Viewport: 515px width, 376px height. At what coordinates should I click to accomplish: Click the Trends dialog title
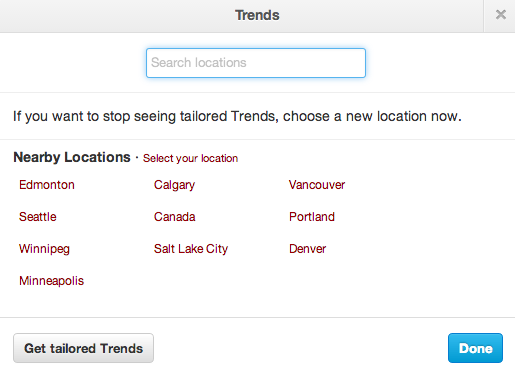(x=257, y=15)
